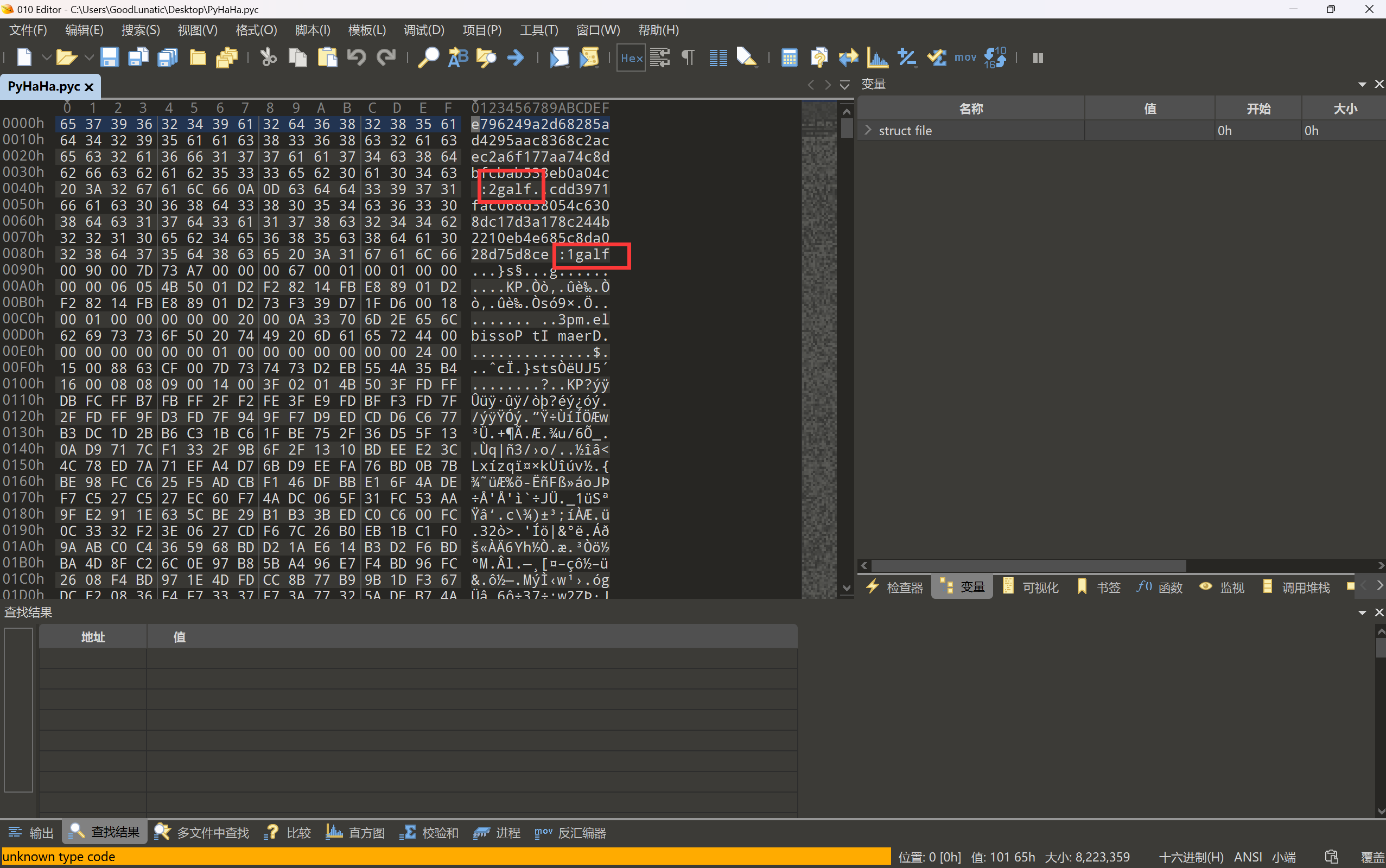Go to the previous tab with the left arrow
The image size is (1386, 868).
click(811, 85)
